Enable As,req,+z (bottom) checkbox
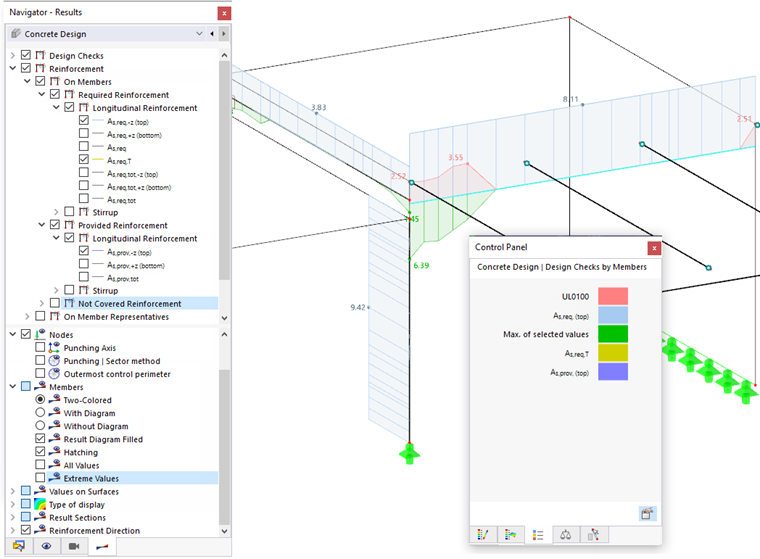 coord(84,133)
